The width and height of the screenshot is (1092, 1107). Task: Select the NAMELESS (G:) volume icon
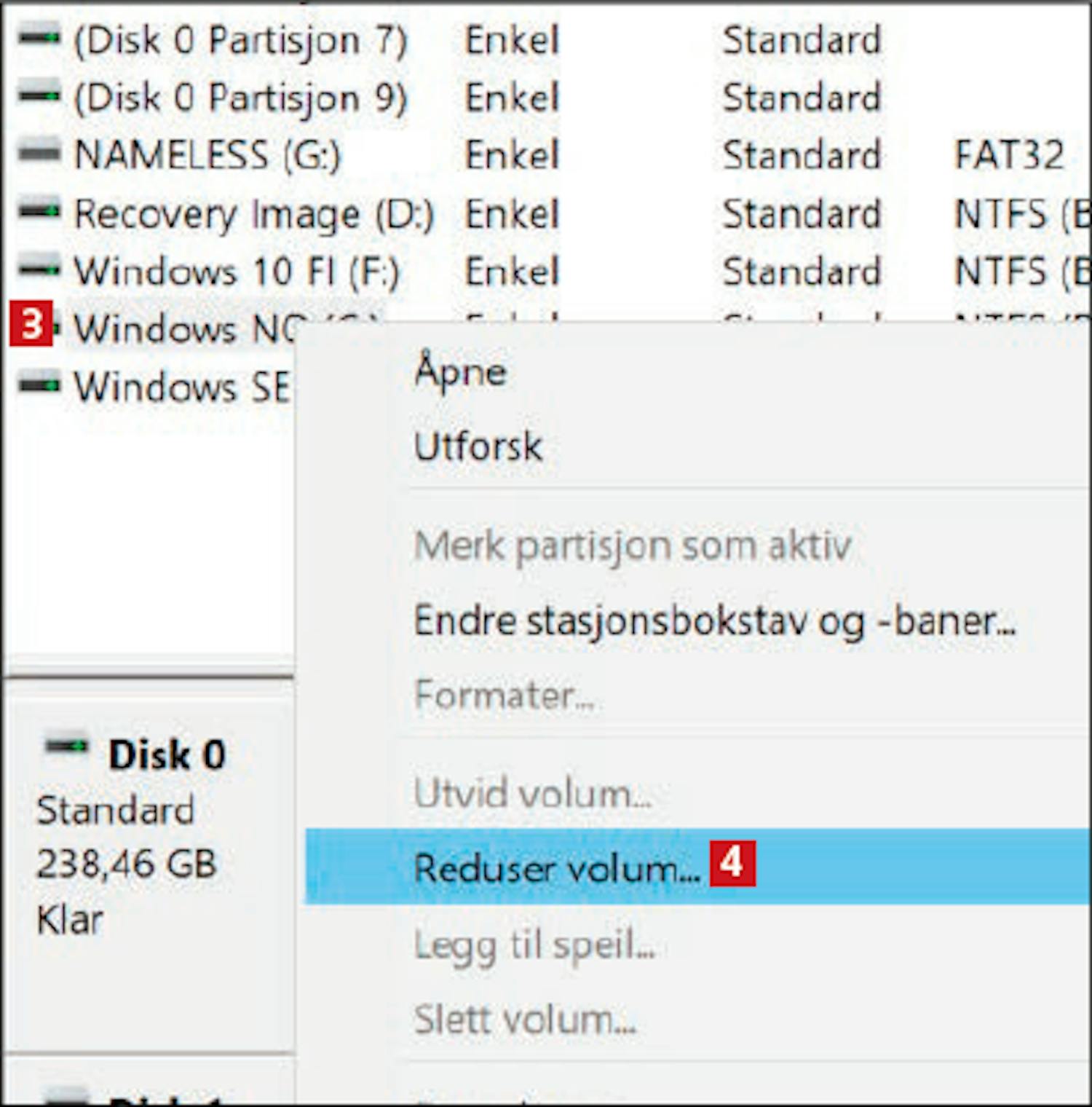39,152
